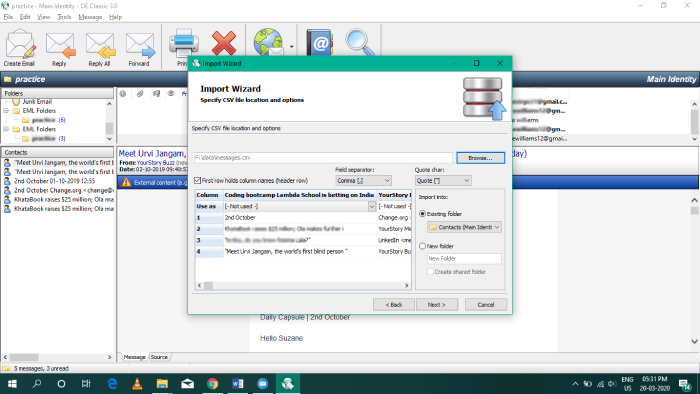700x394 pixels.
Task: Click the YourStory Buzz sender link
Action: click(x=155, y=163)
